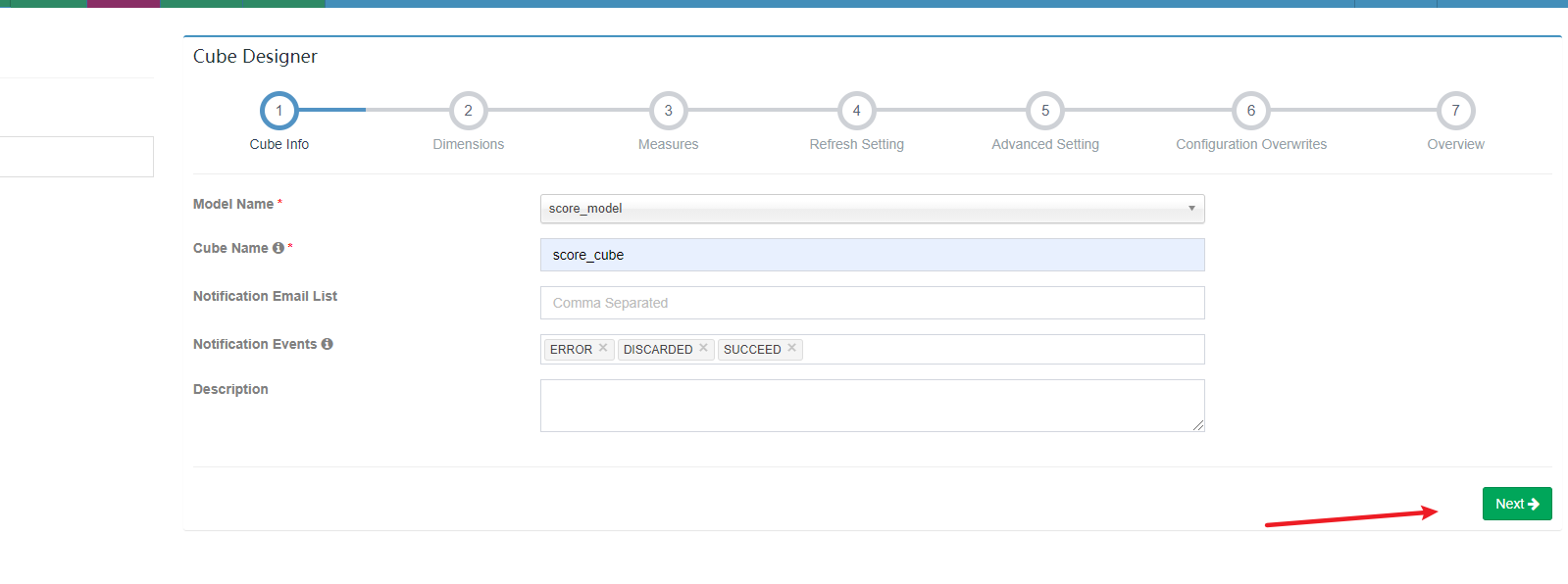The image size is (1568, 584).
Task: Click the ERROR tag text
Action: [571, 350]
